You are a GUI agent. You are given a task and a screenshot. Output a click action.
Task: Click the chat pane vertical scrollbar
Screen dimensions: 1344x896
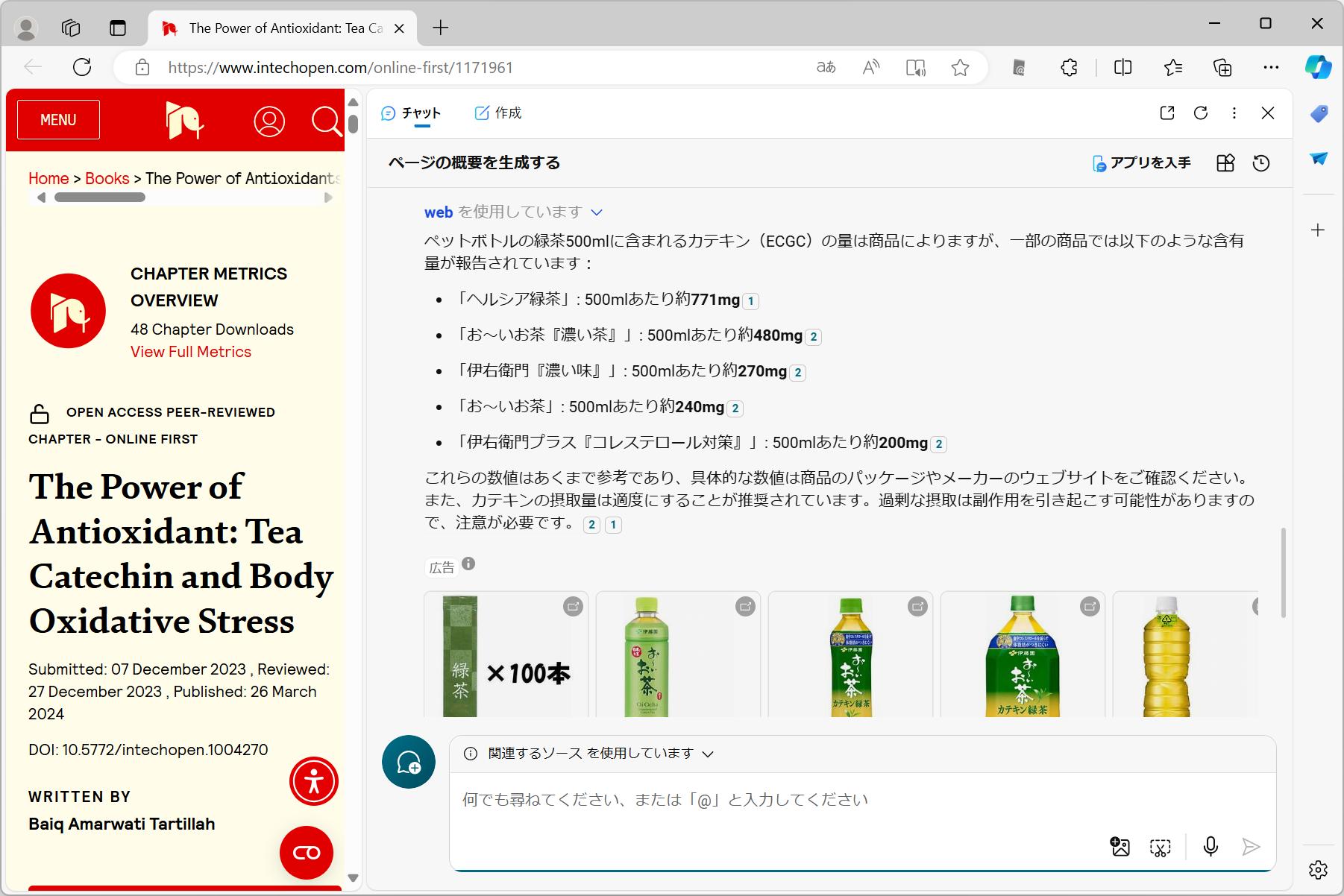point(1283,572)
